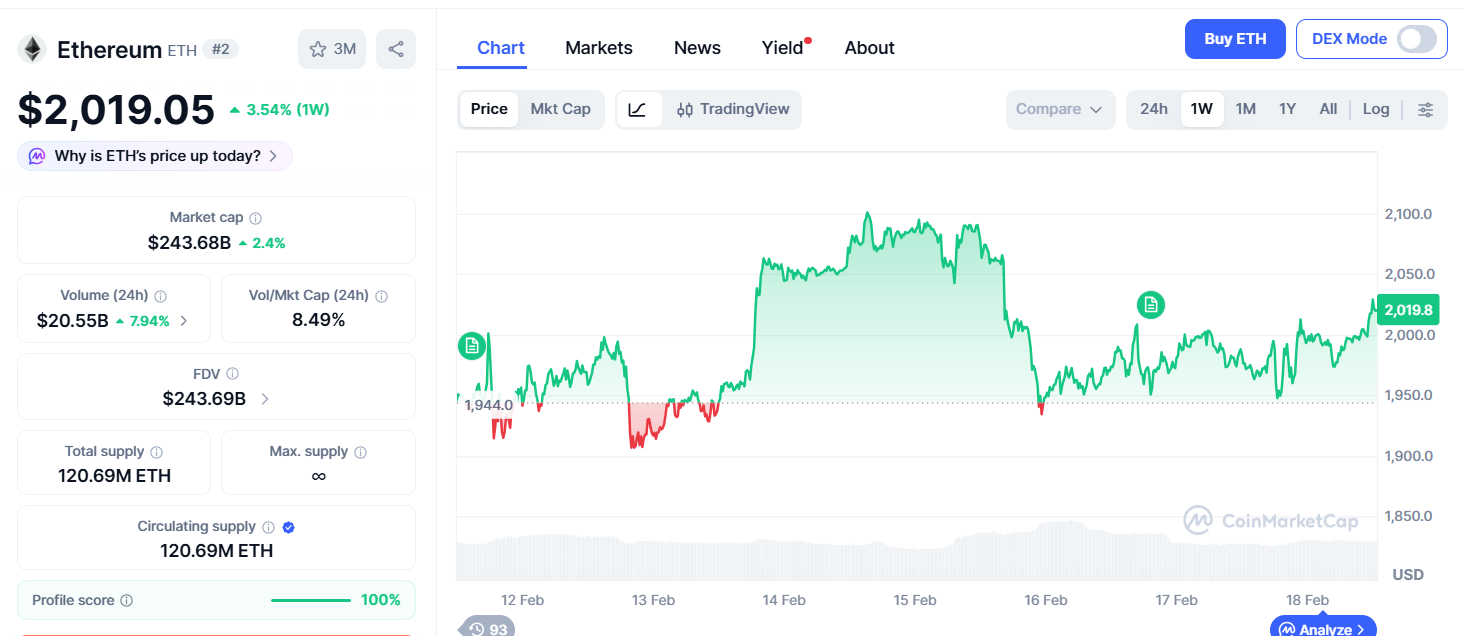Set chart range to 1Y

click(1288, 109)
